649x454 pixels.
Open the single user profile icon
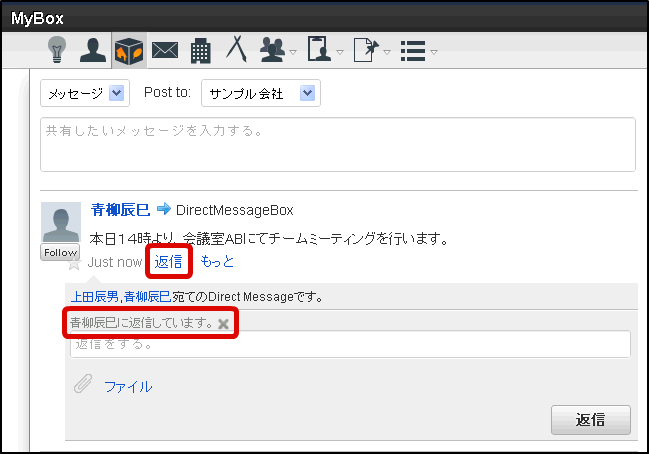click(x=93, y=50)
